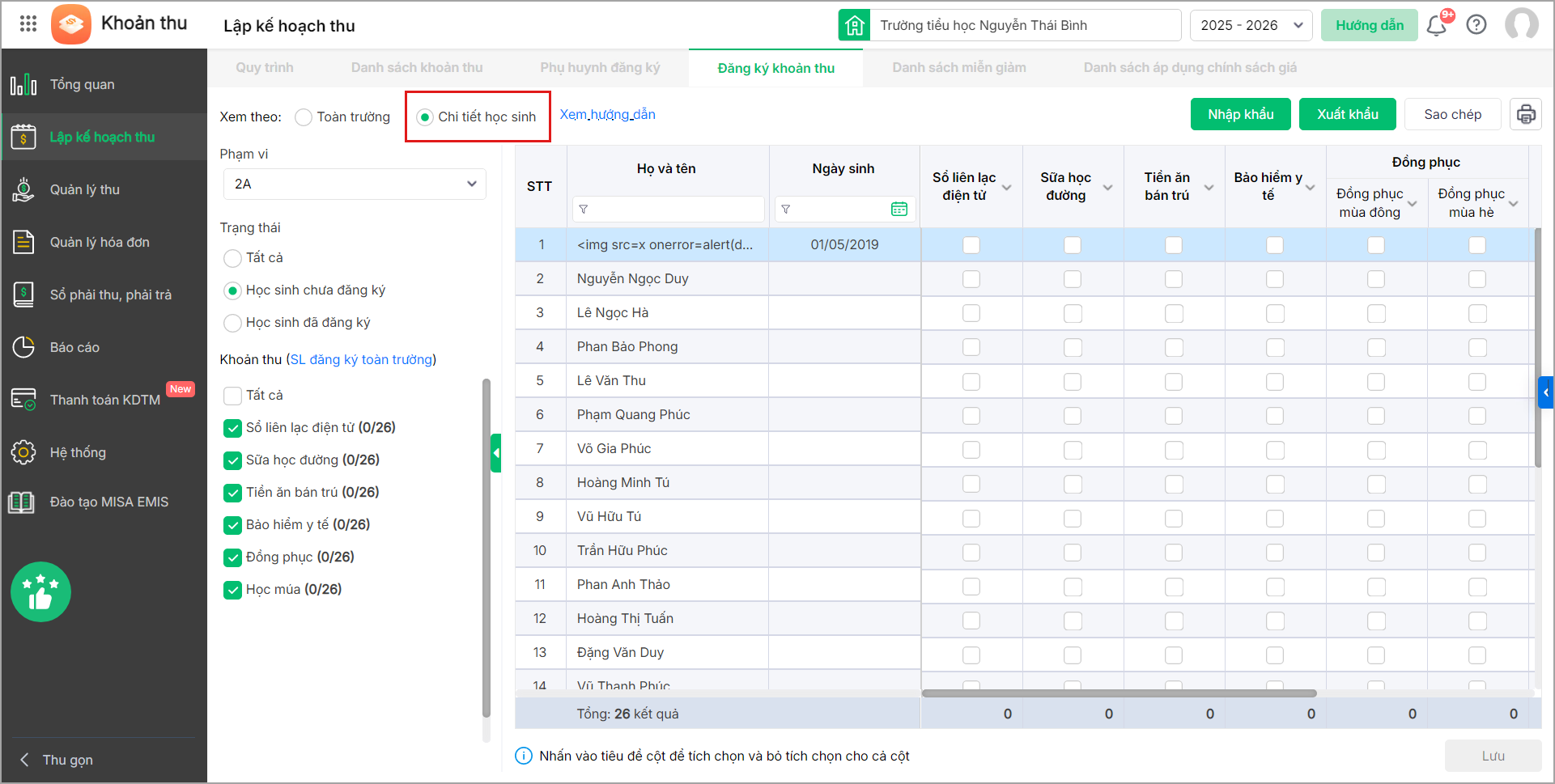Expand Sữa học đường column arrow
The image size is (1555, 784).
pos(1108,188)
